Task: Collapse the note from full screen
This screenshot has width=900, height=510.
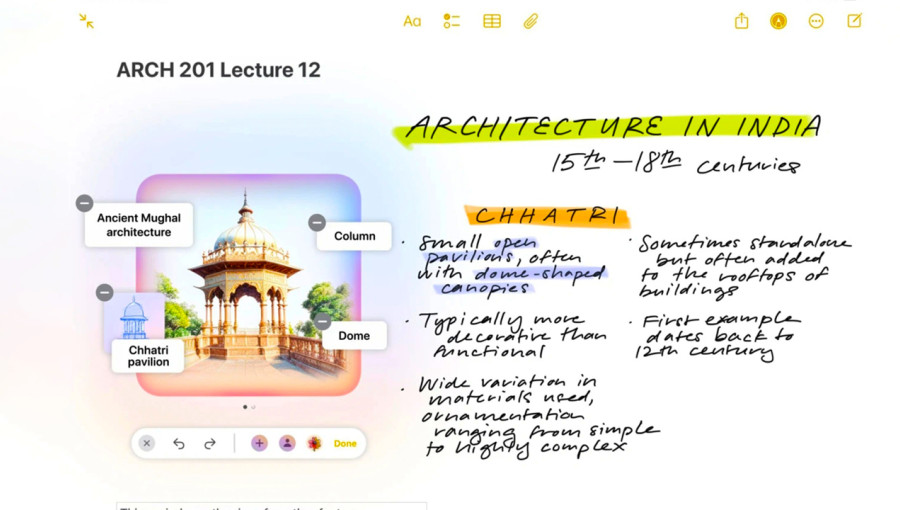Action: coord(87,21)
